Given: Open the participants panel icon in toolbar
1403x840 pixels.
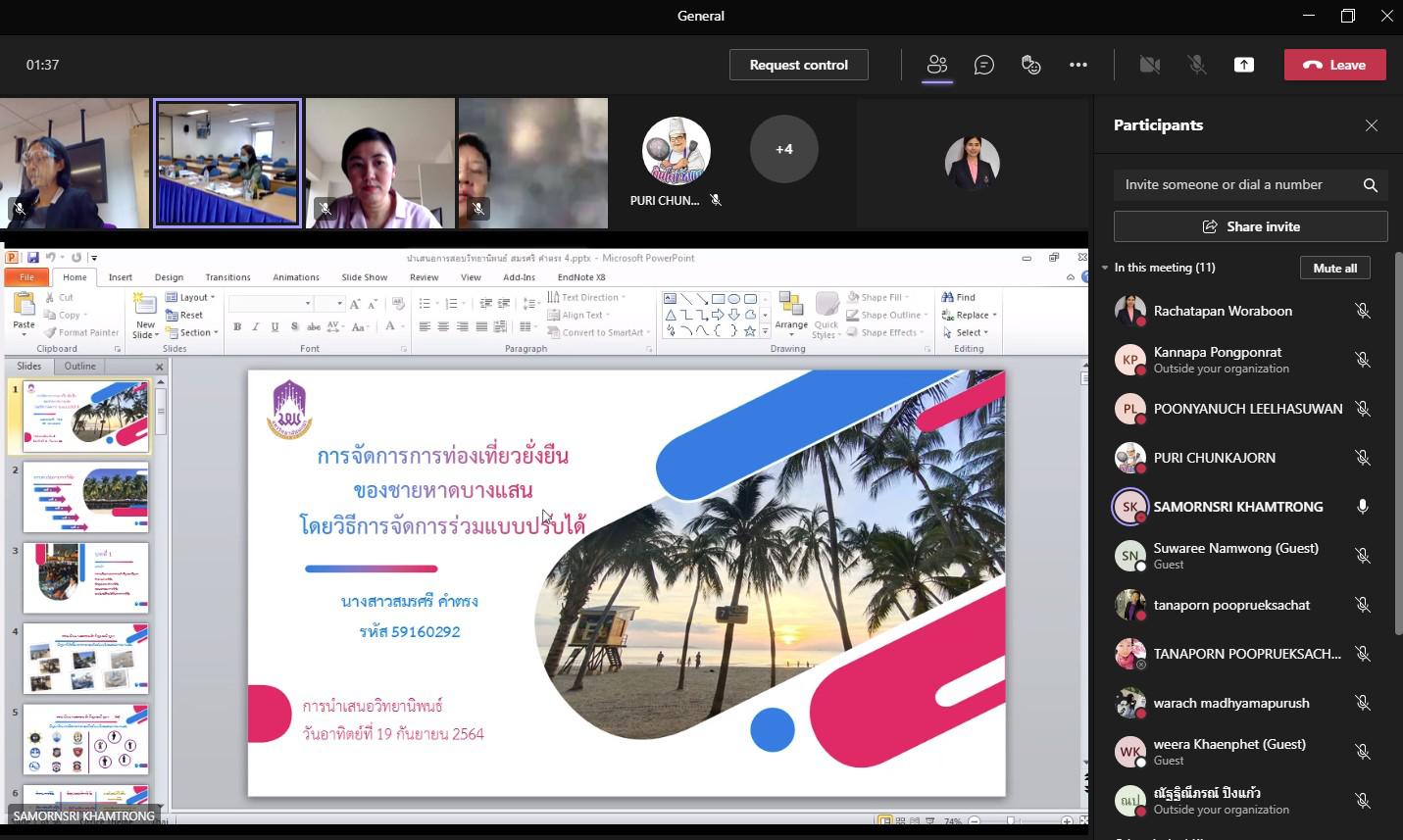Looking at the screenshot, I should [937, 65].
